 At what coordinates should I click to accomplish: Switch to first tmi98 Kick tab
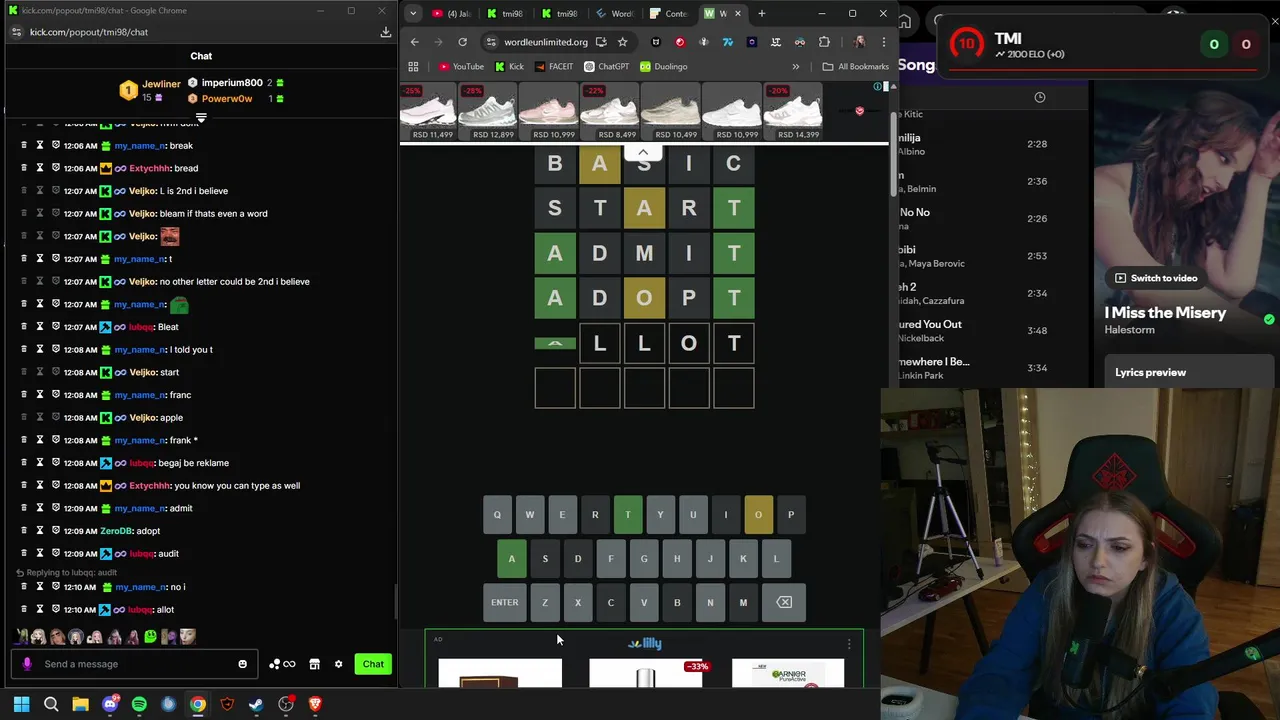tap(505, 13)
